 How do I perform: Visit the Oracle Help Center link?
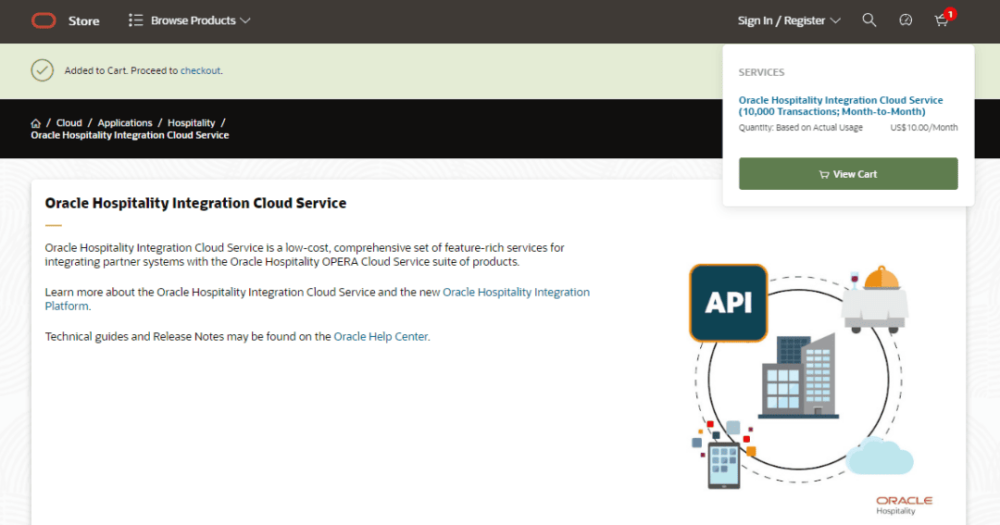pyautogui.click(x=380, y=337)
